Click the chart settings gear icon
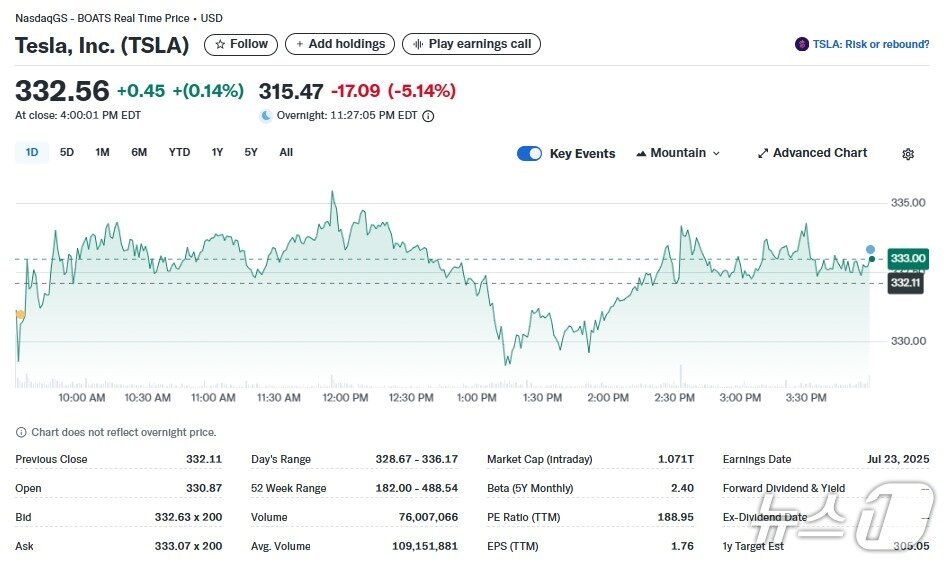This screenshot has width=948, height=564. 908,154
